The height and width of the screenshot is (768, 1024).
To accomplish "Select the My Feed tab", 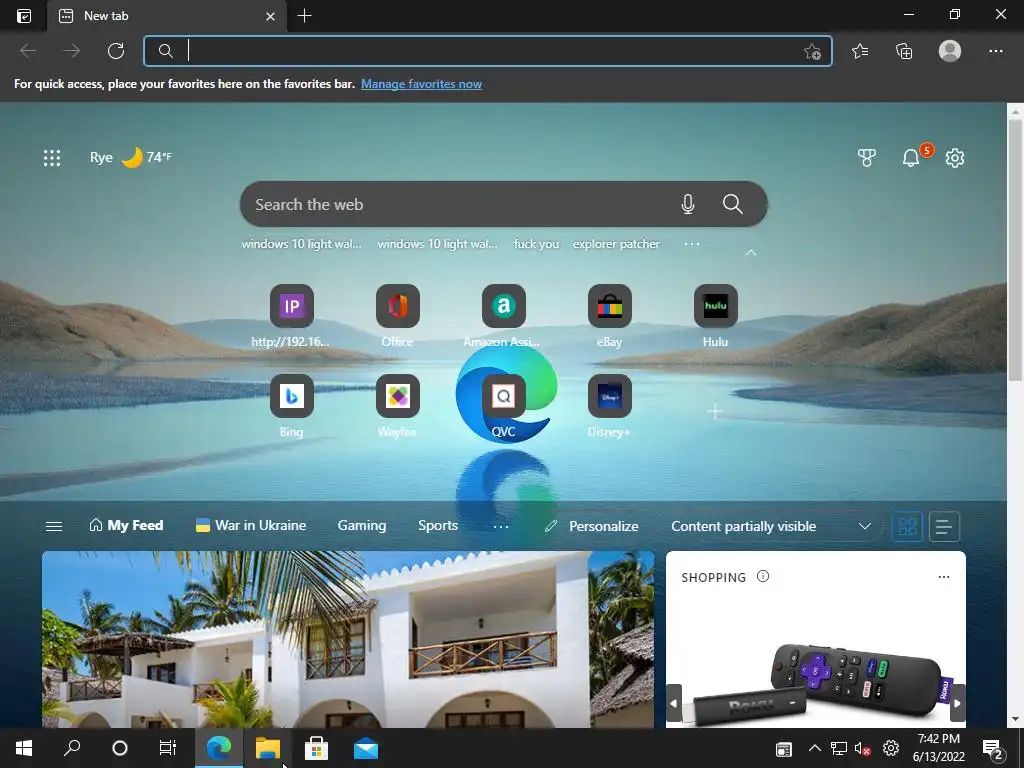I will click(126, 526).
